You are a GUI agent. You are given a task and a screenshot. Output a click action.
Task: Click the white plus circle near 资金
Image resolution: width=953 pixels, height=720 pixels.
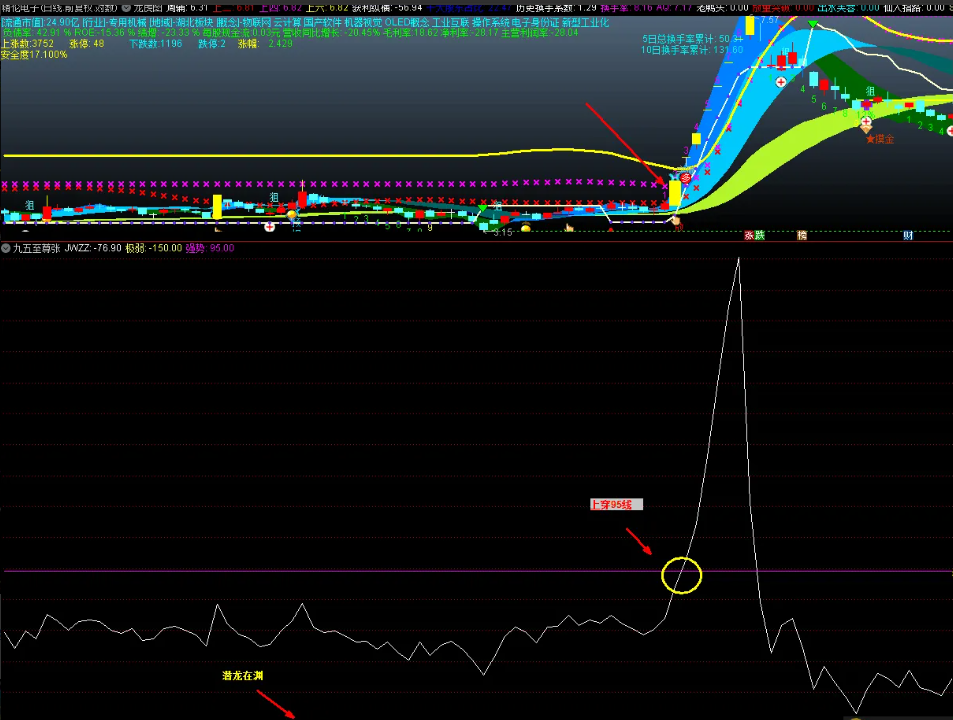pyautogui.click(x=866, y=123)
